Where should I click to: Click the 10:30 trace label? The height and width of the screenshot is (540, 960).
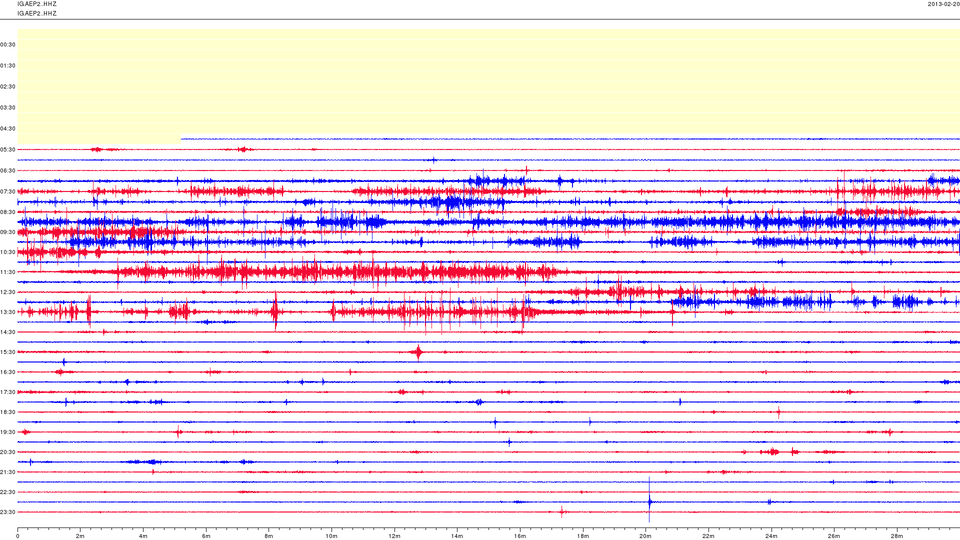pyautogui.click(x=8, y=252)
